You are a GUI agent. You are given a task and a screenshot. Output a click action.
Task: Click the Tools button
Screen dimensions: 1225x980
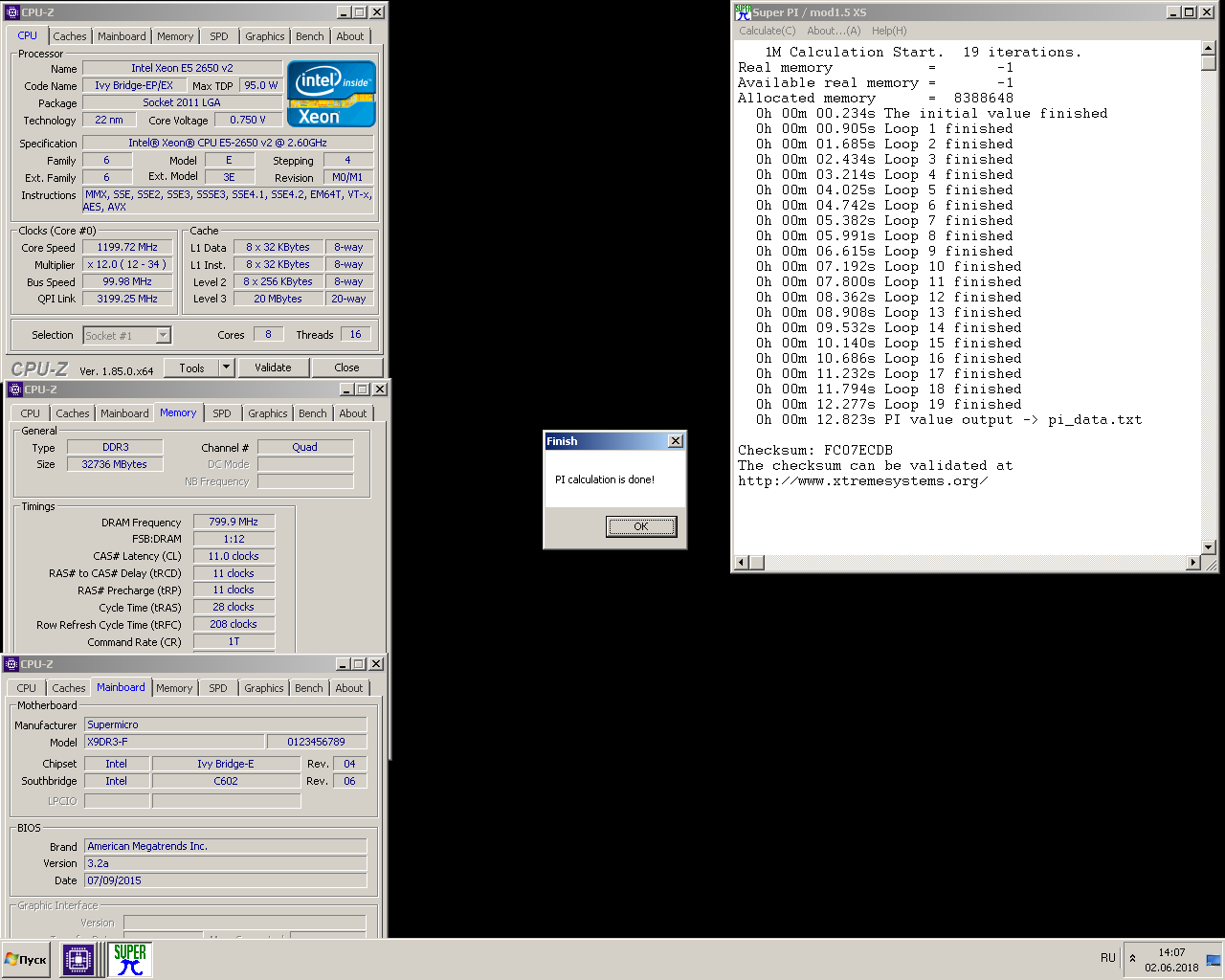(x=191, y=367)
